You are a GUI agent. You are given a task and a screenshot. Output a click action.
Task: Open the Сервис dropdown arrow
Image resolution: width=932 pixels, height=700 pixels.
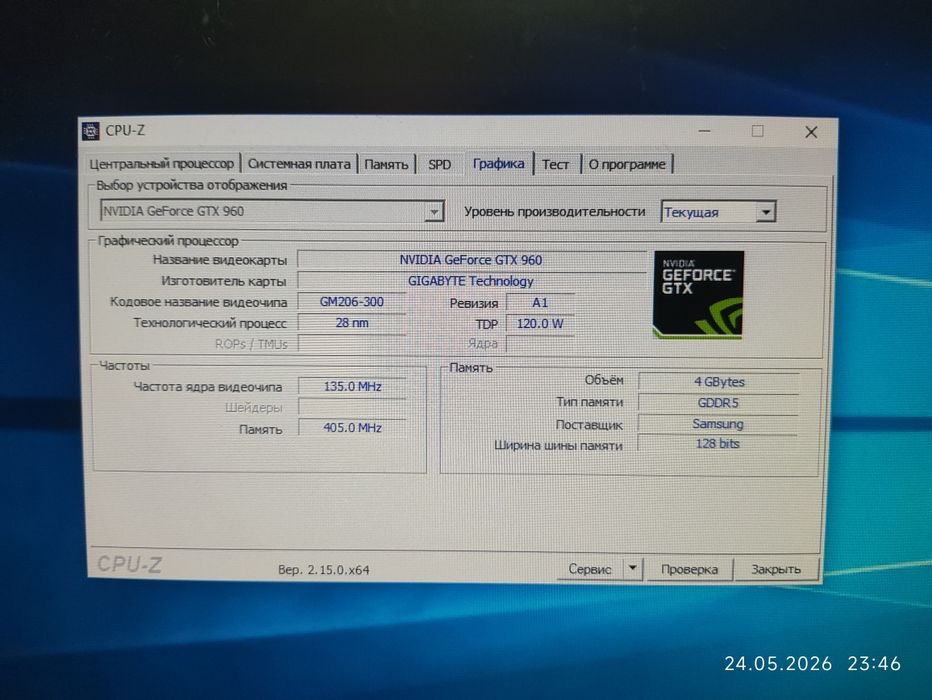click(x=632, y=569)
